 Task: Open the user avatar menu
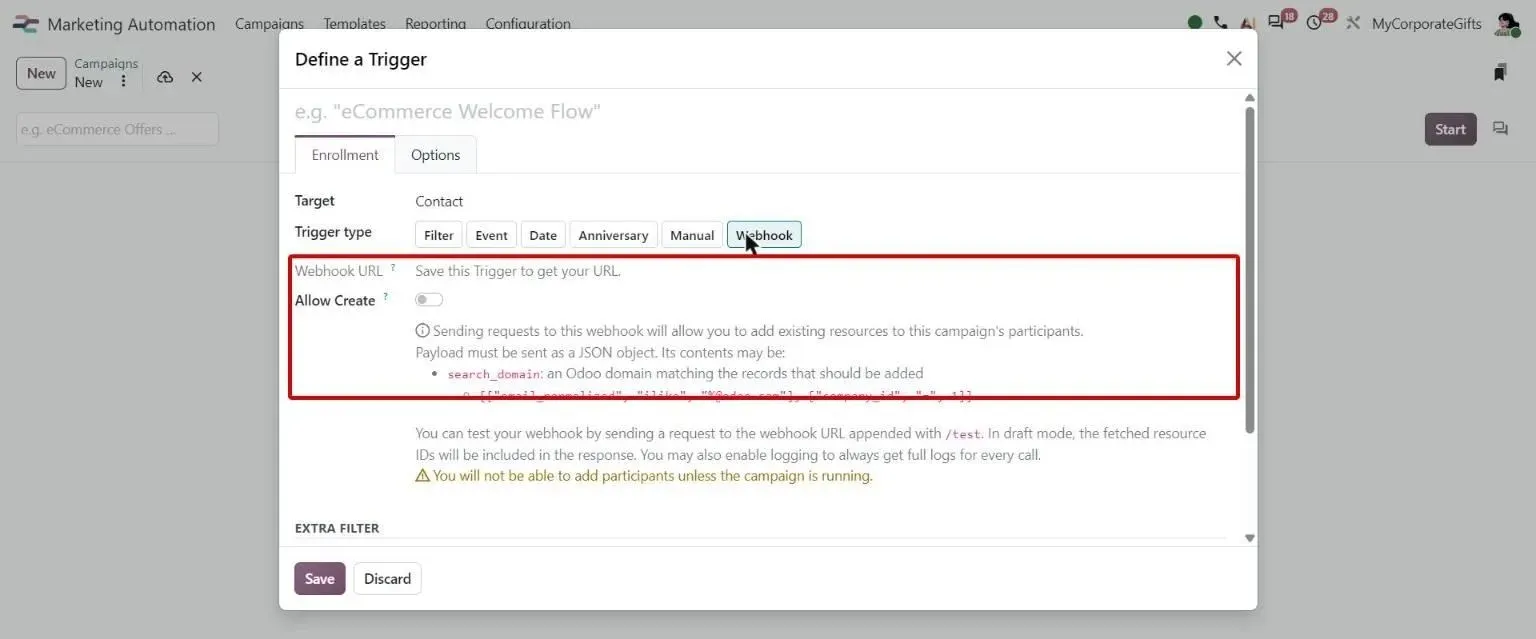point(1506,24)
